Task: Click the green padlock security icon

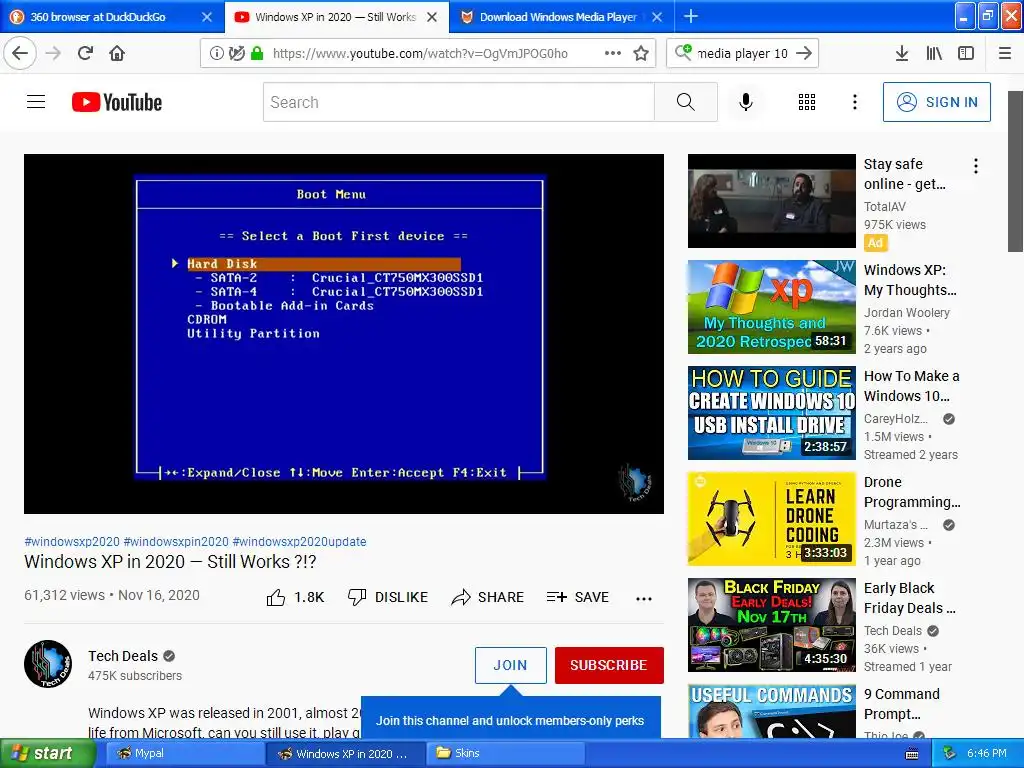Action: (257, 53)
